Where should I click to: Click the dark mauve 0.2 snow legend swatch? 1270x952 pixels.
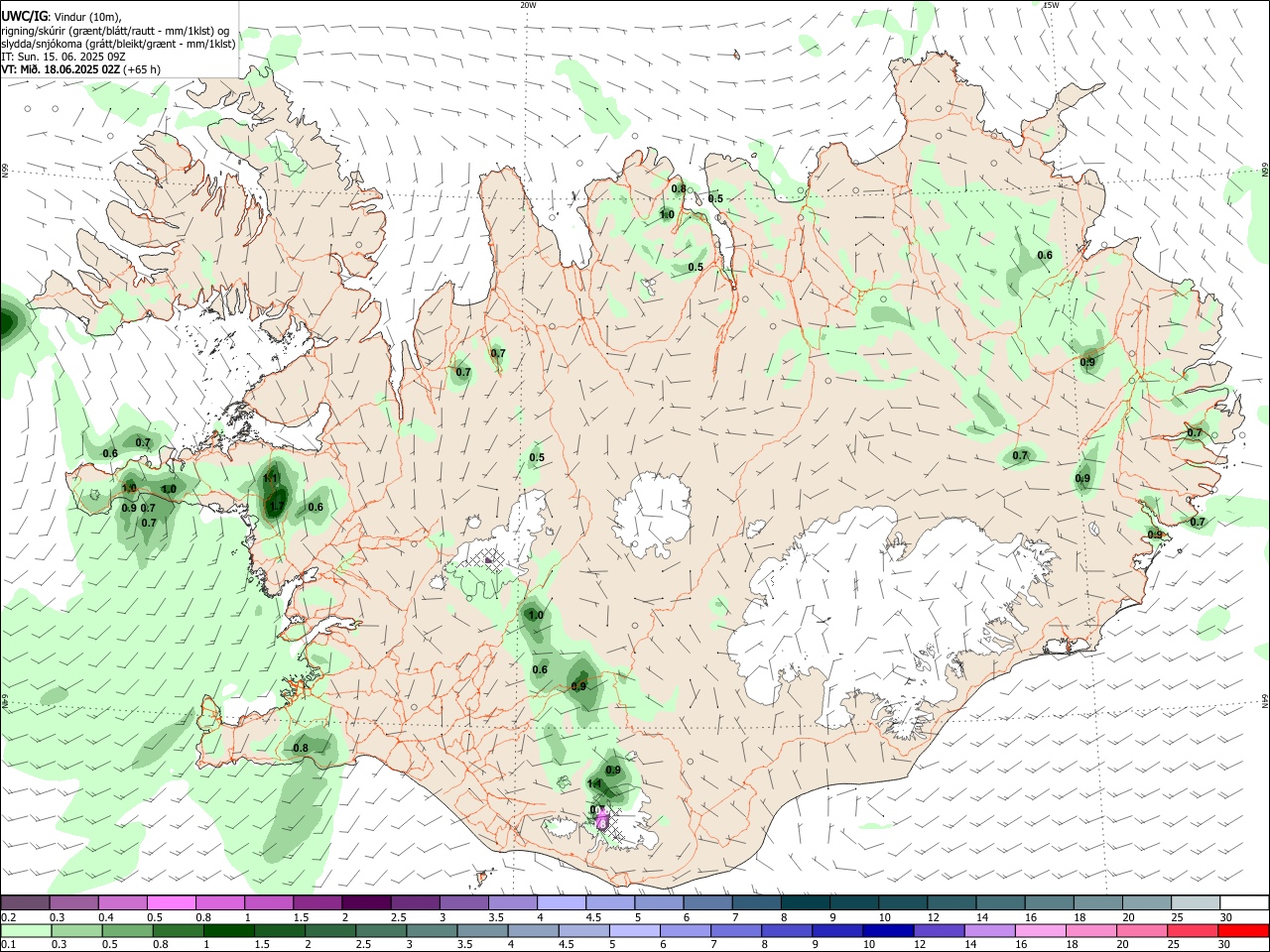point(25,903)
